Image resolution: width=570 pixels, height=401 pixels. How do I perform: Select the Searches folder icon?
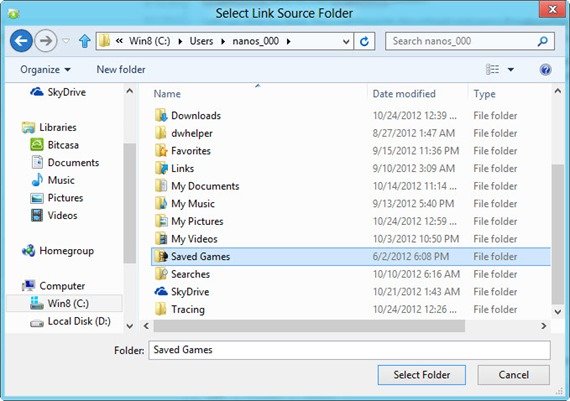point(161,274)
